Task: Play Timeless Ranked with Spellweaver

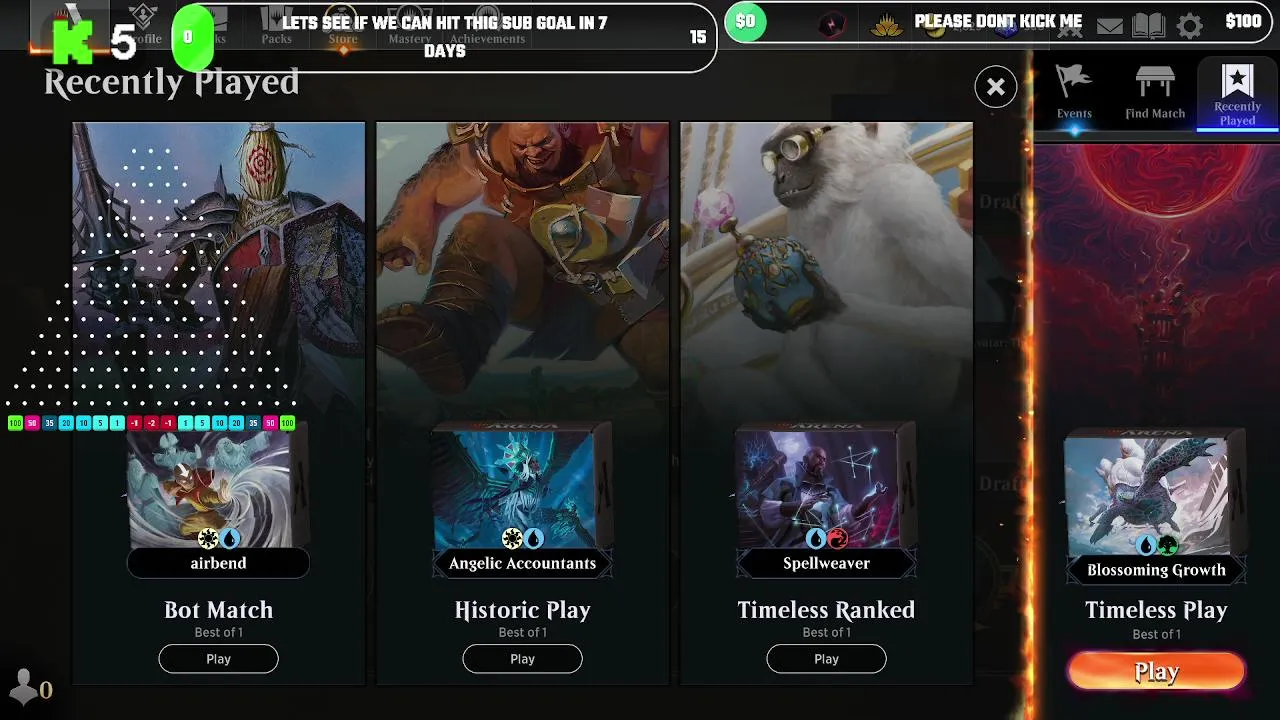Action: coord(826,659)
